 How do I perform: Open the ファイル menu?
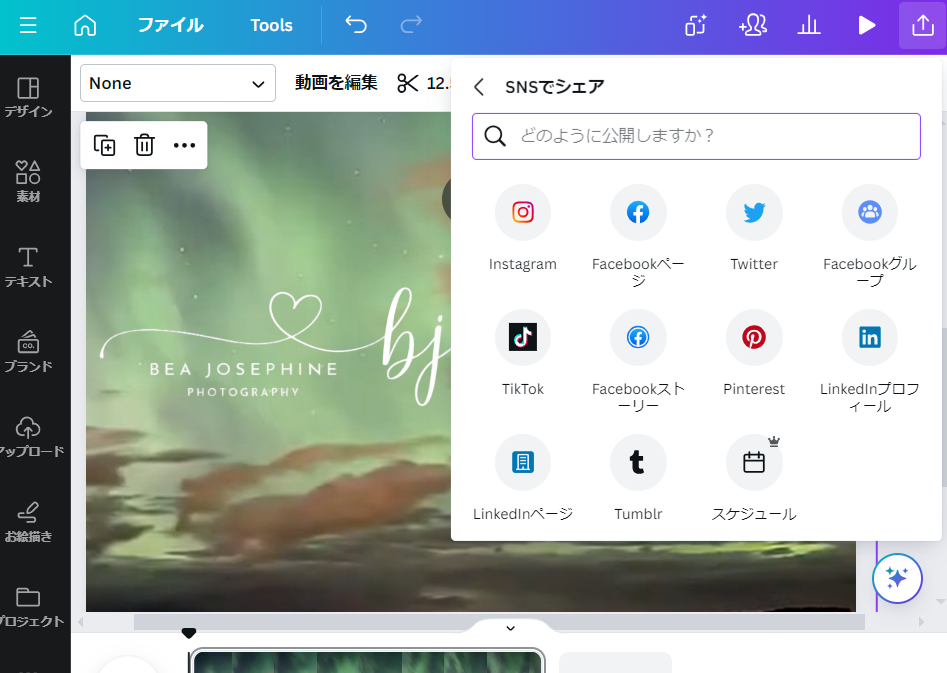171,25
